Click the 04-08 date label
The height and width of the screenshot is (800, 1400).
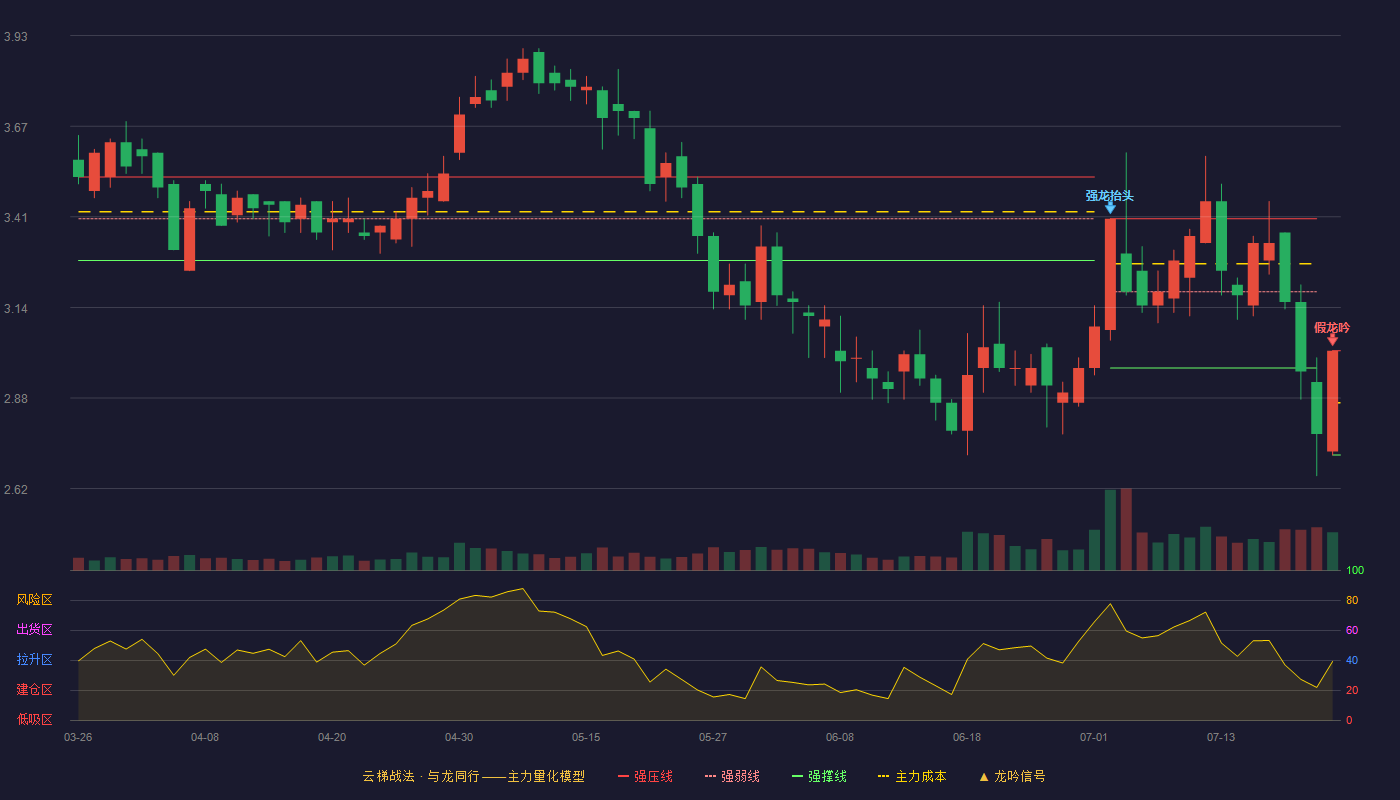(205, 737)
